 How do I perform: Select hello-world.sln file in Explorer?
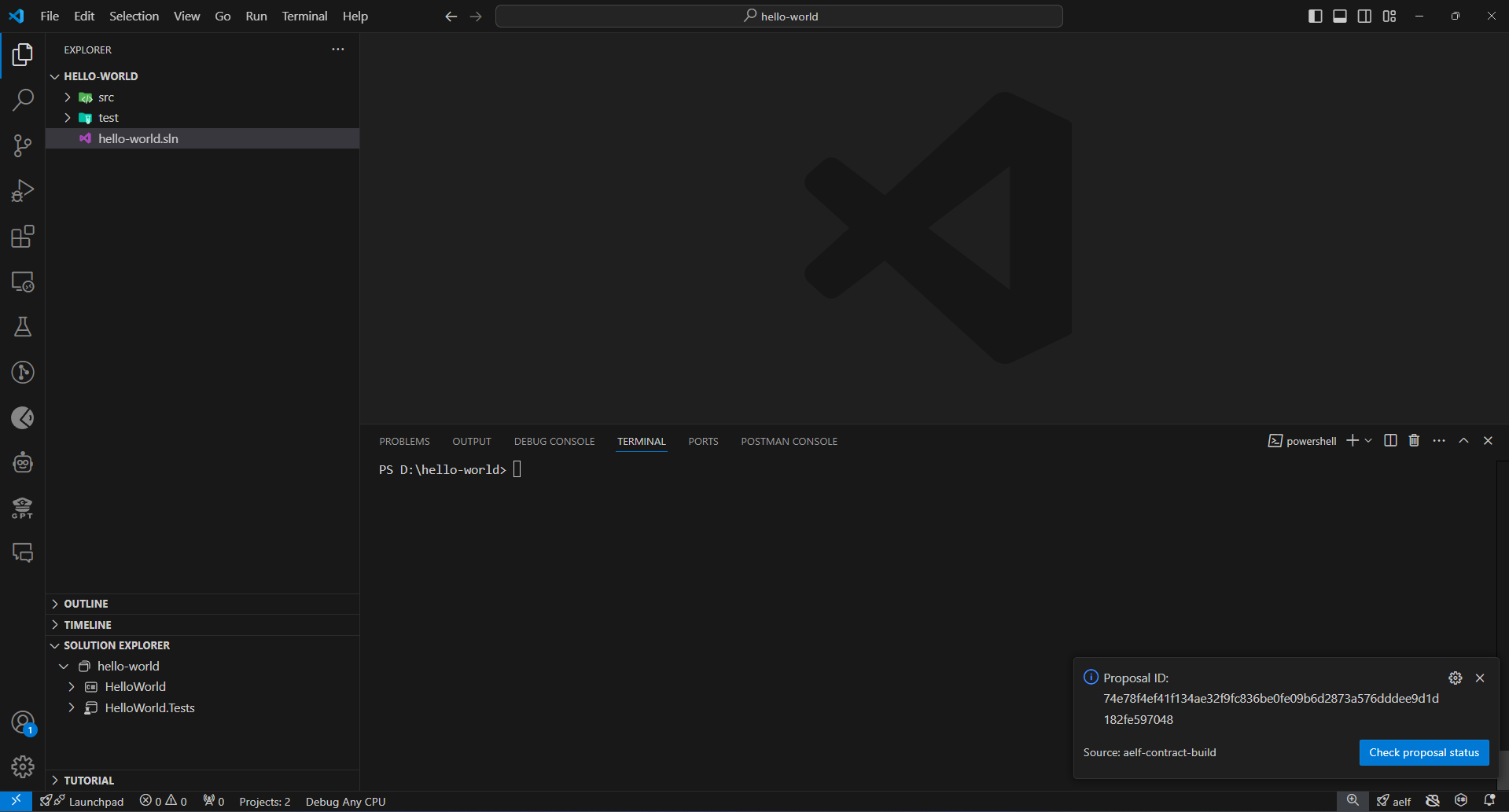(203, 138)
